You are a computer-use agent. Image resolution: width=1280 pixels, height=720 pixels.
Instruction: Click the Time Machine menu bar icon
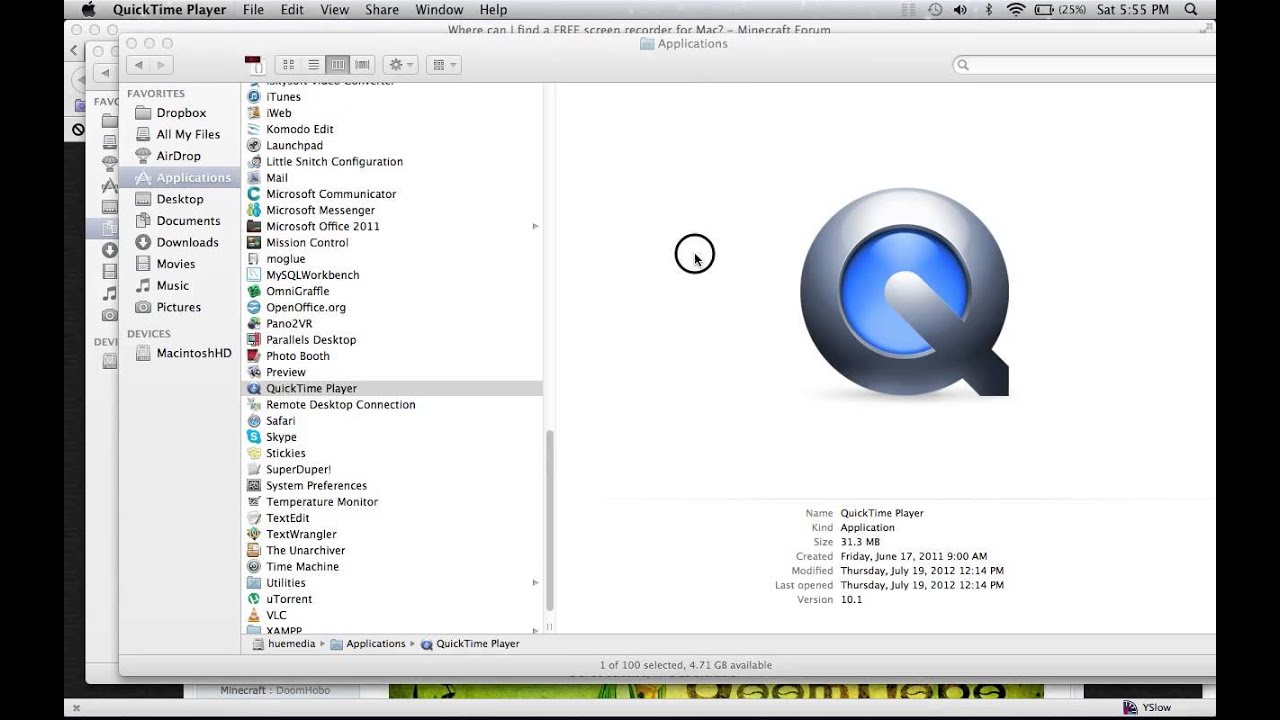coord(934,9)
